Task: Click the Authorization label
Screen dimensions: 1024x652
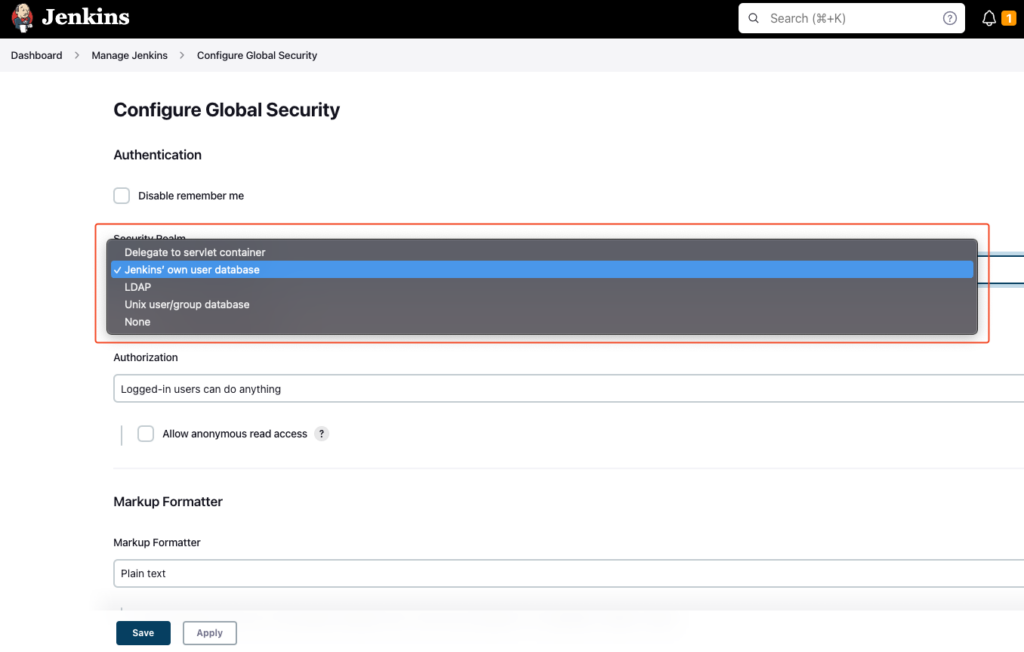Action: 146,357
